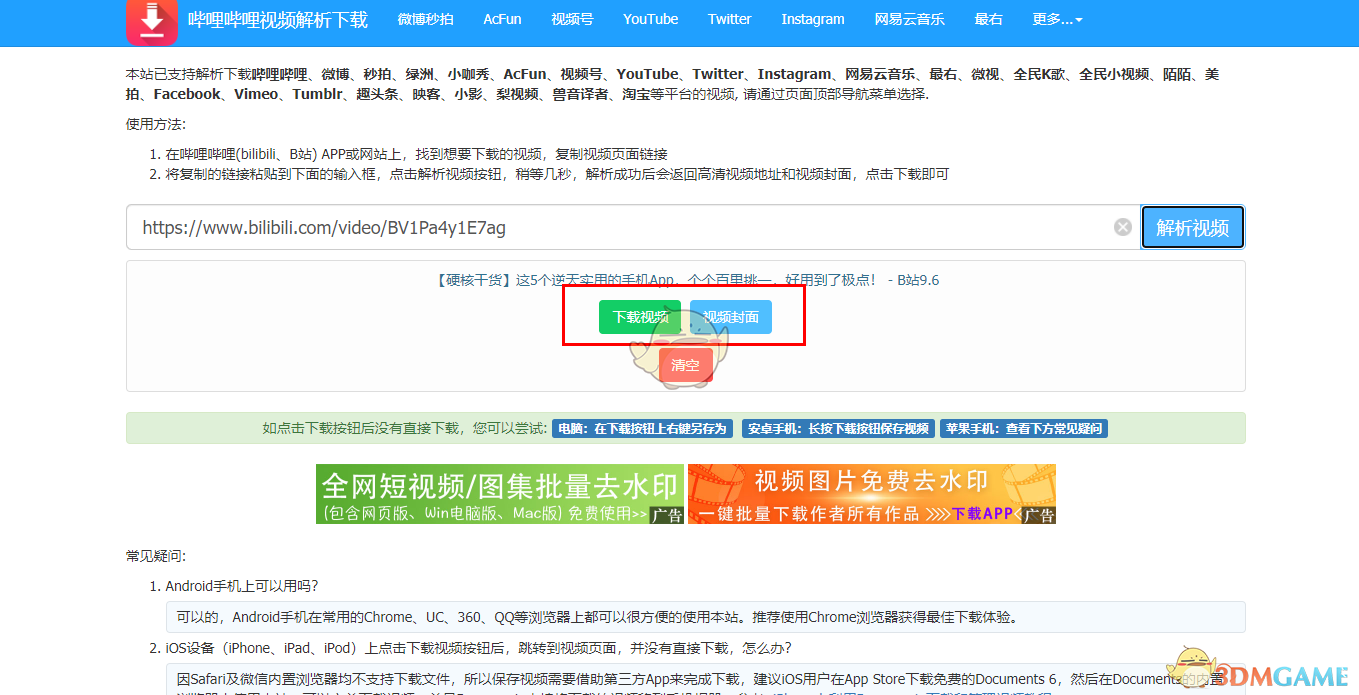Clear the URL field with the X icon
The image size is (1359, 695).
pyautogui.click(x=1123, y=227)
